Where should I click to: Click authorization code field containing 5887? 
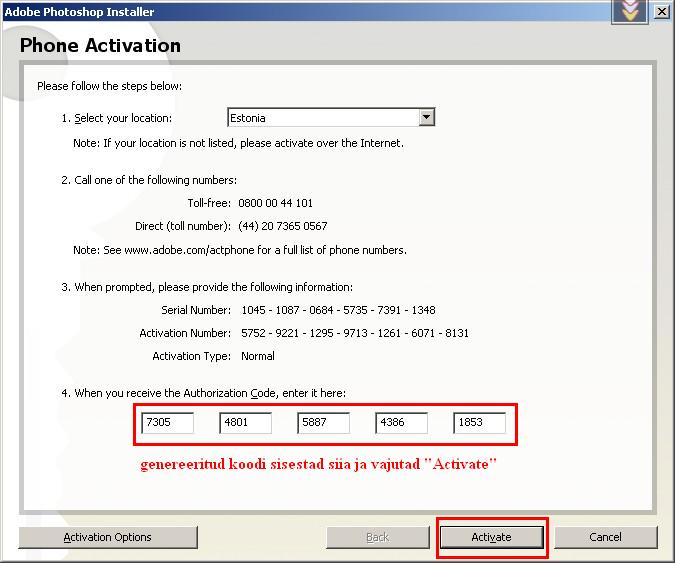pyautogui.click(x=323, y=423)
